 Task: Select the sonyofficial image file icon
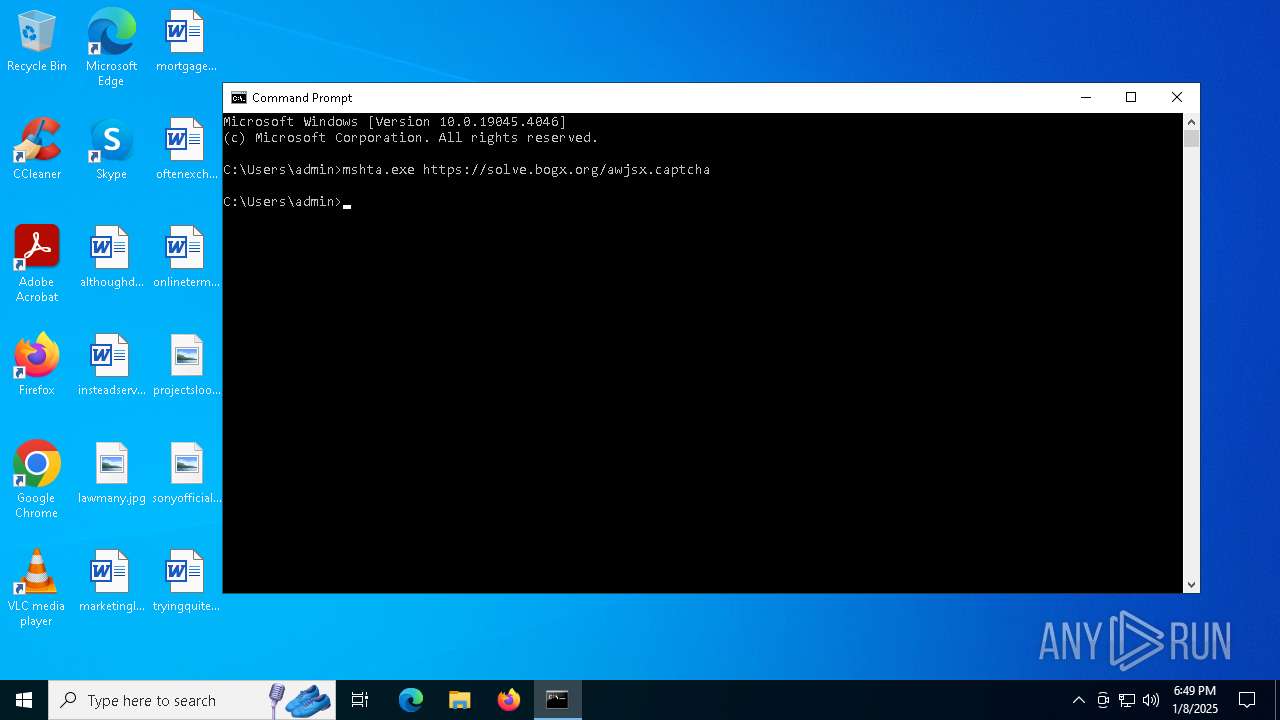tap(186, 473)
